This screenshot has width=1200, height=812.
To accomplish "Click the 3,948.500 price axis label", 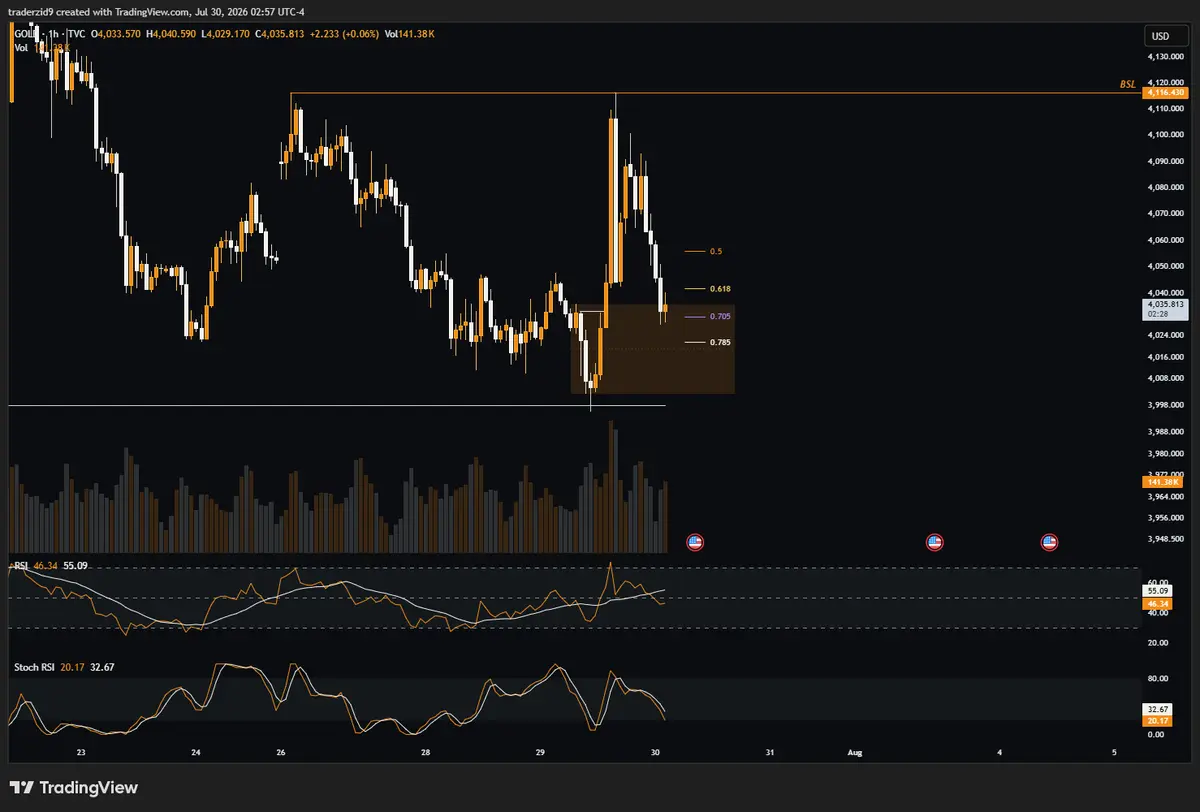I will coord(1166,538).
